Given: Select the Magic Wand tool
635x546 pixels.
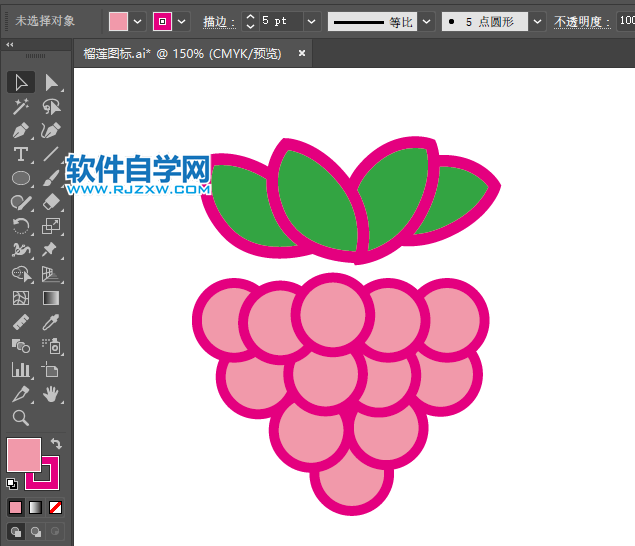Looking at the screenshot, I should pos(21,107).
